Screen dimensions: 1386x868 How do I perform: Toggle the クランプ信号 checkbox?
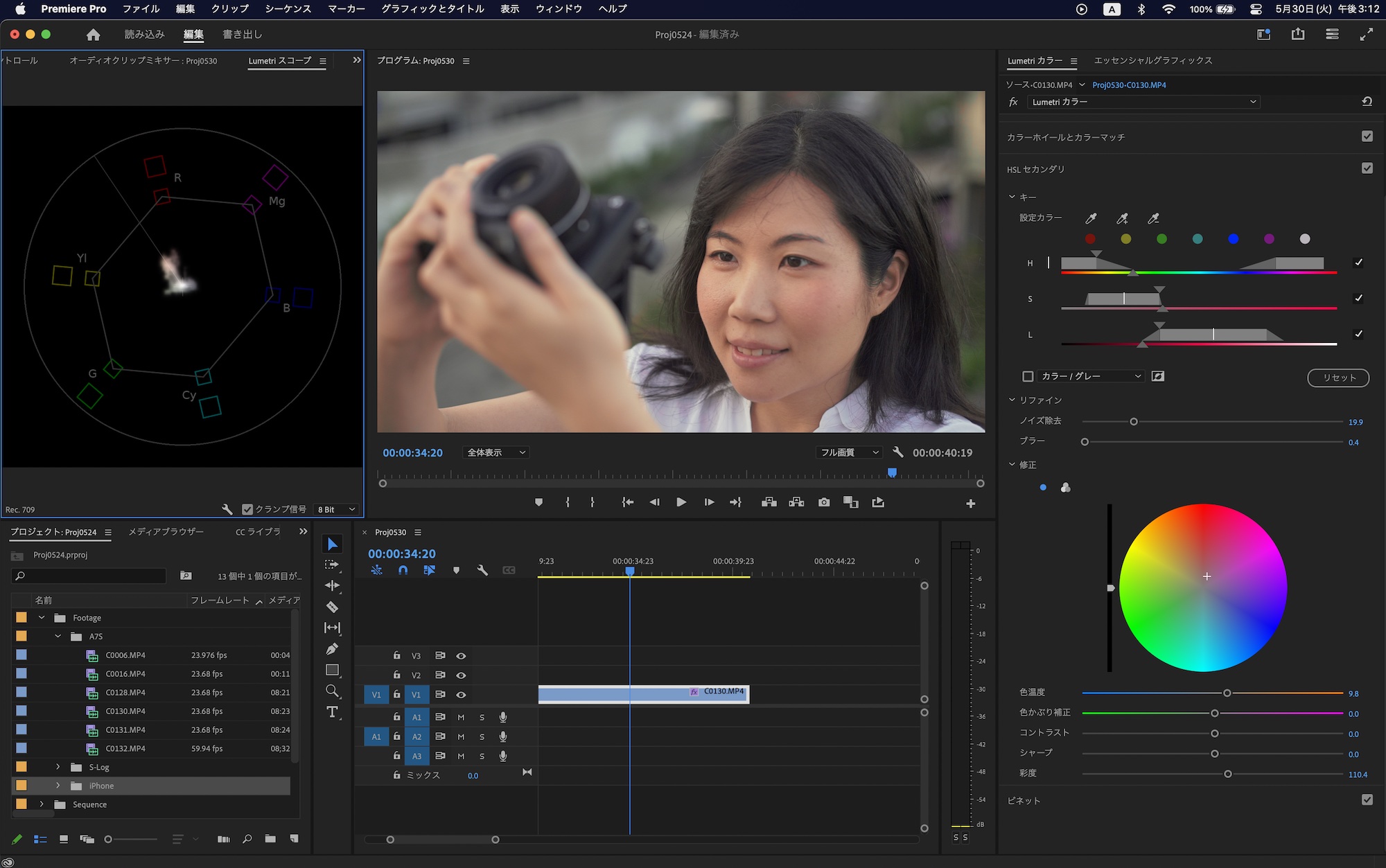pyautogui.click(x=247, y=509)
